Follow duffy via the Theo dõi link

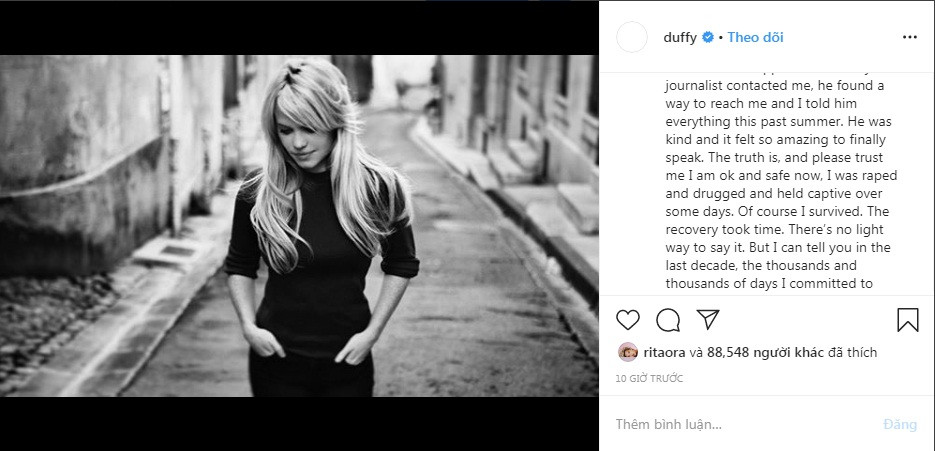coord(755,37)
